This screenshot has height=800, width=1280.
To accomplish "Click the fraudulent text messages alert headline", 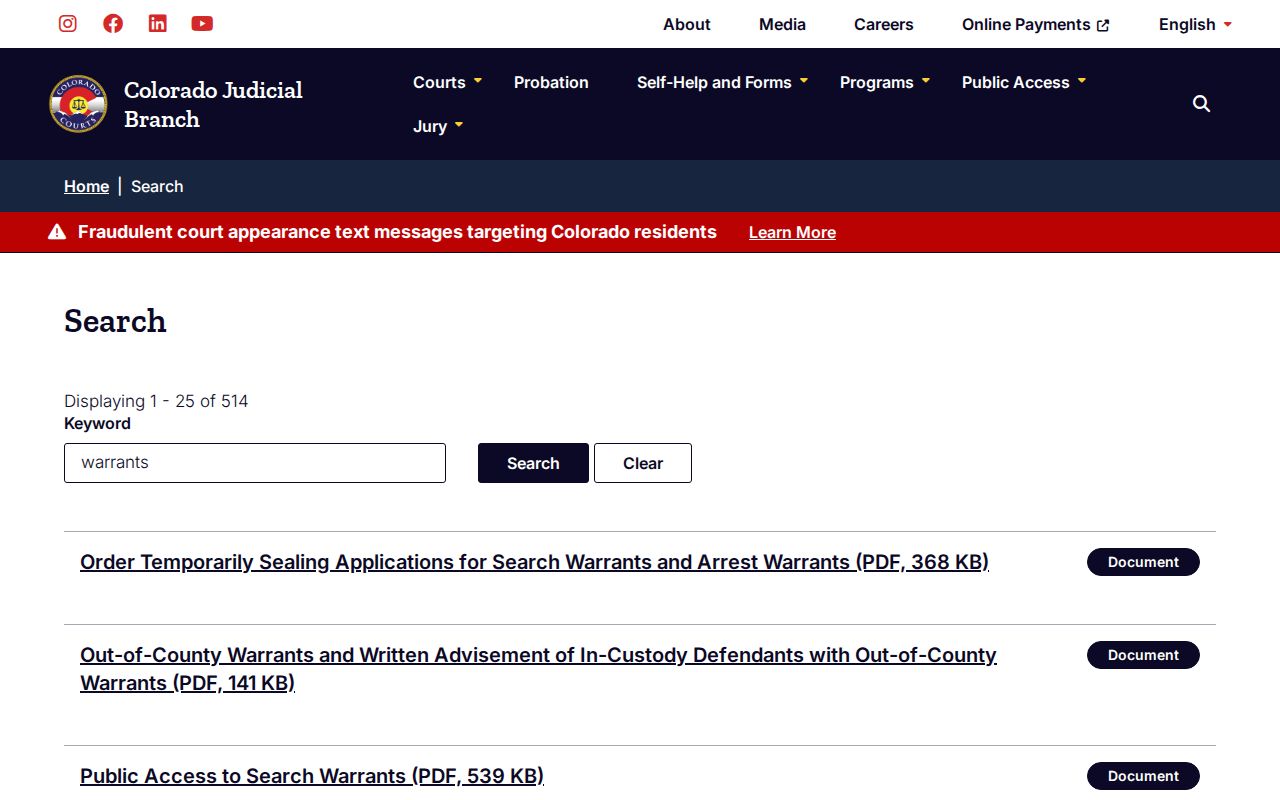I will (x=397, y=232).
